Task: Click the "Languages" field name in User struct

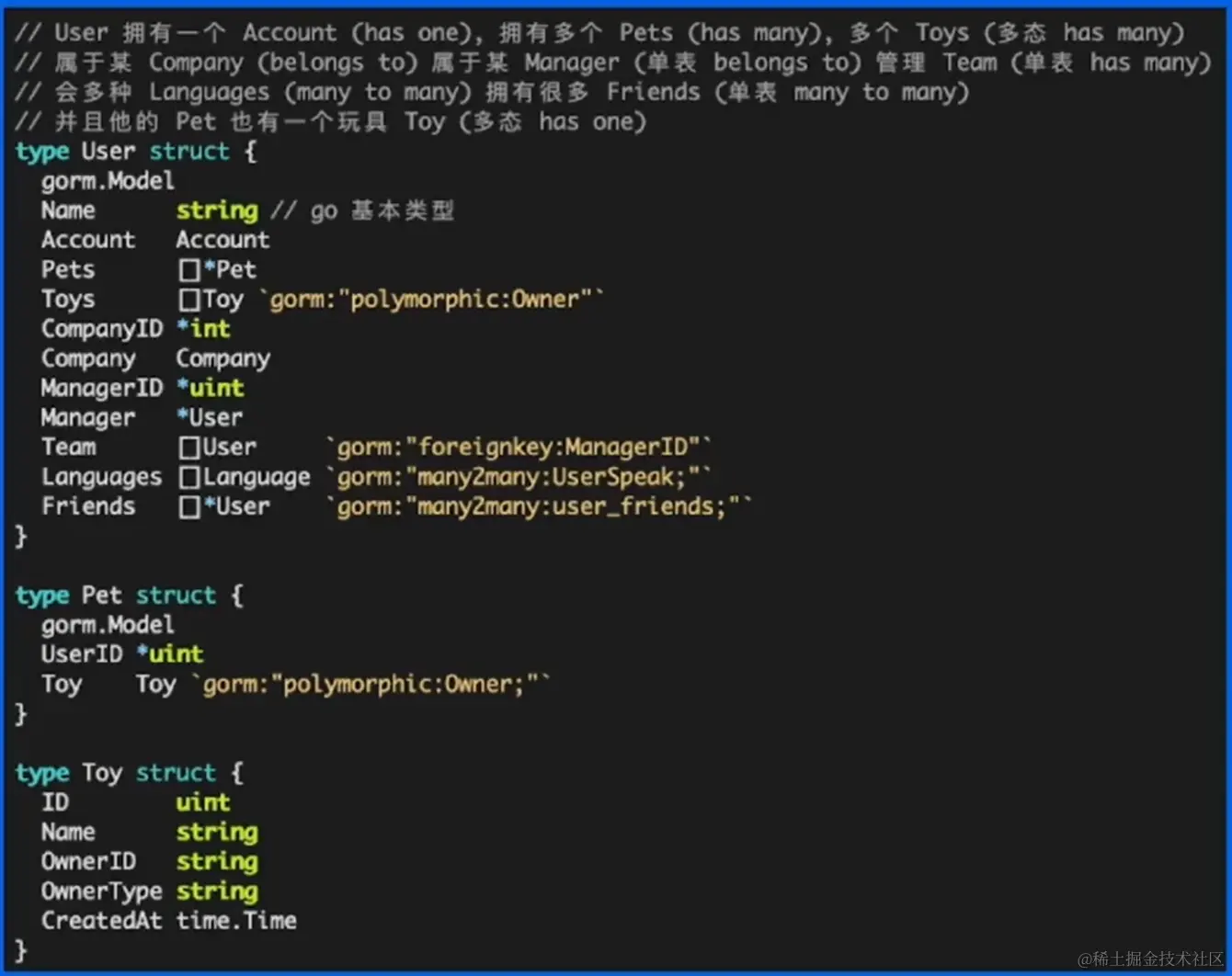Action: [101, 477]
